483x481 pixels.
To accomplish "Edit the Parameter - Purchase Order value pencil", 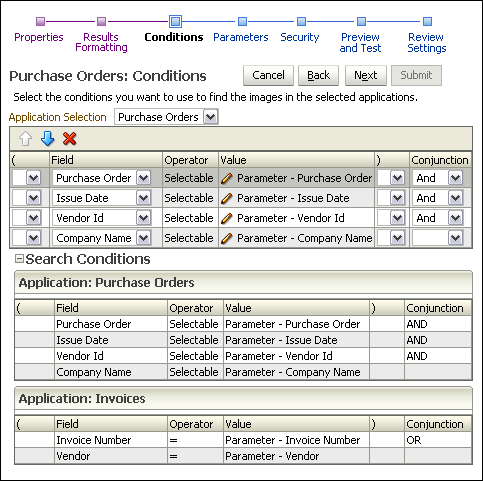I will coord(227,178).
